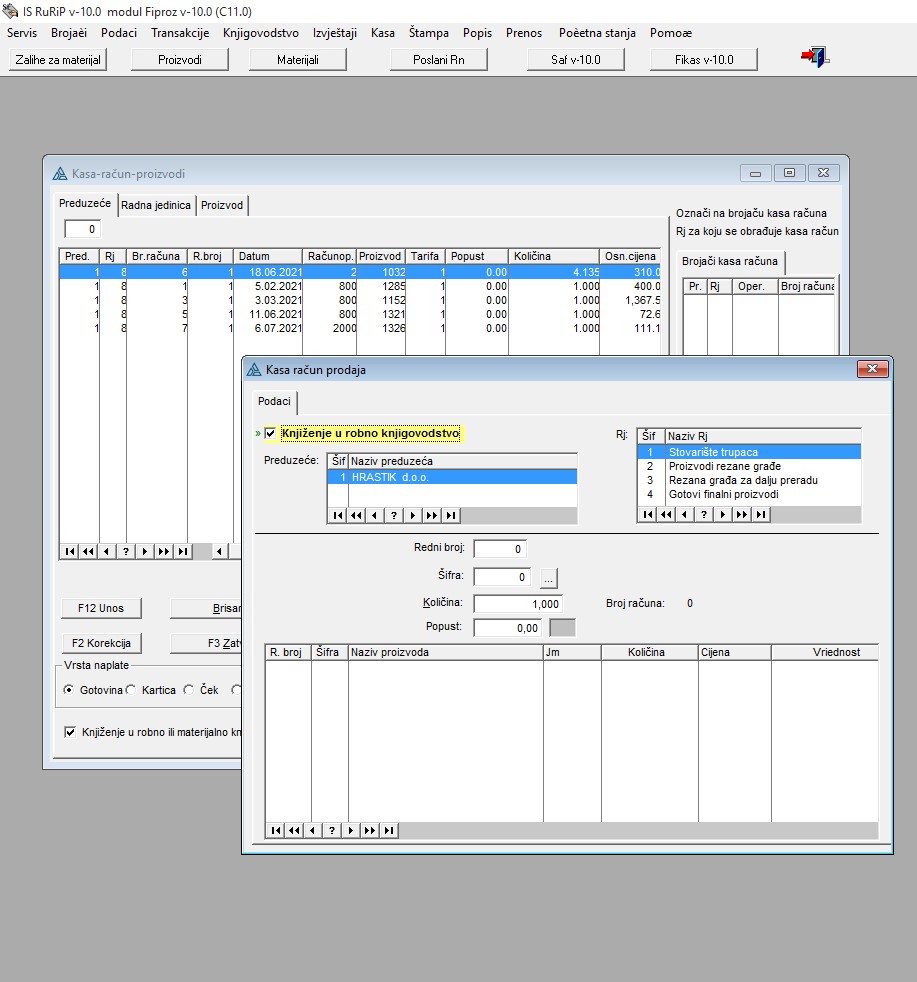Click the Zalihe za materijal toolbar button
Screen dimensions: 917x982
pyautogui.click(x=58, y=60)
